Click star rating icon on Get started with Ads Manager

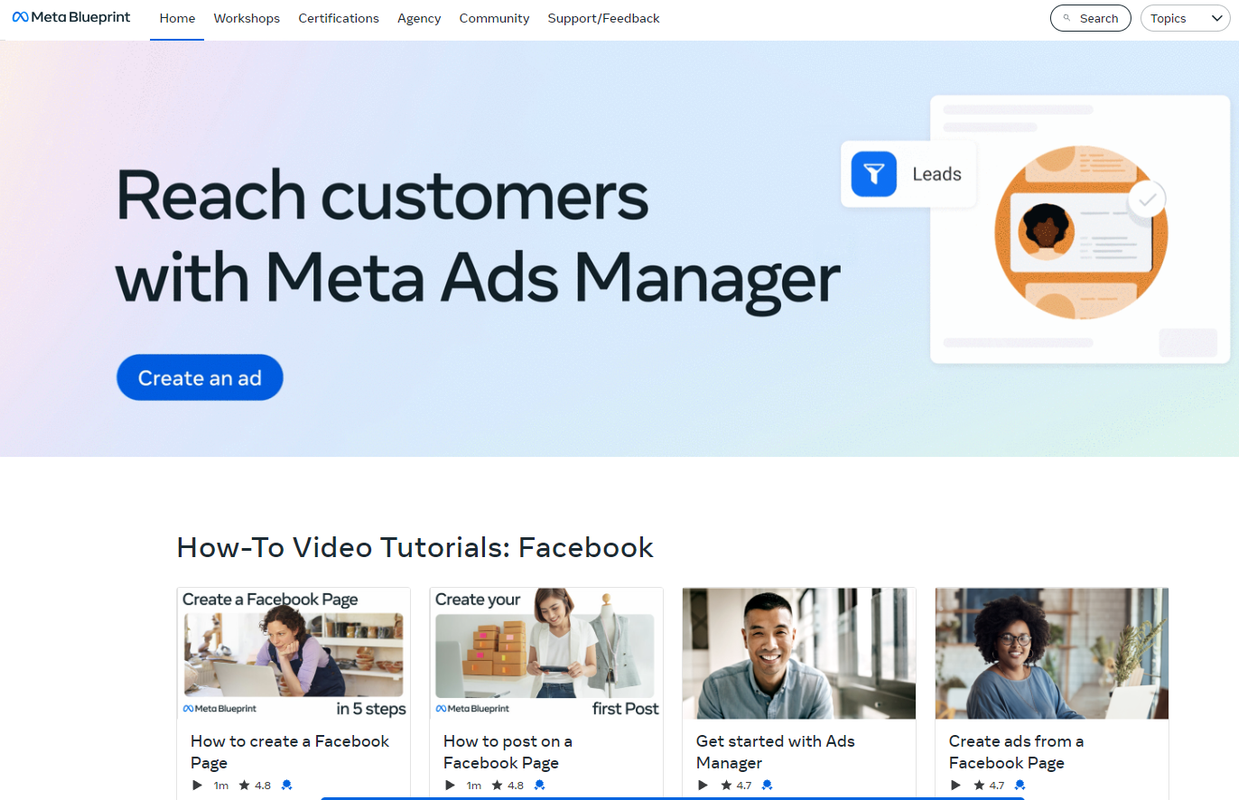(726, 785)
